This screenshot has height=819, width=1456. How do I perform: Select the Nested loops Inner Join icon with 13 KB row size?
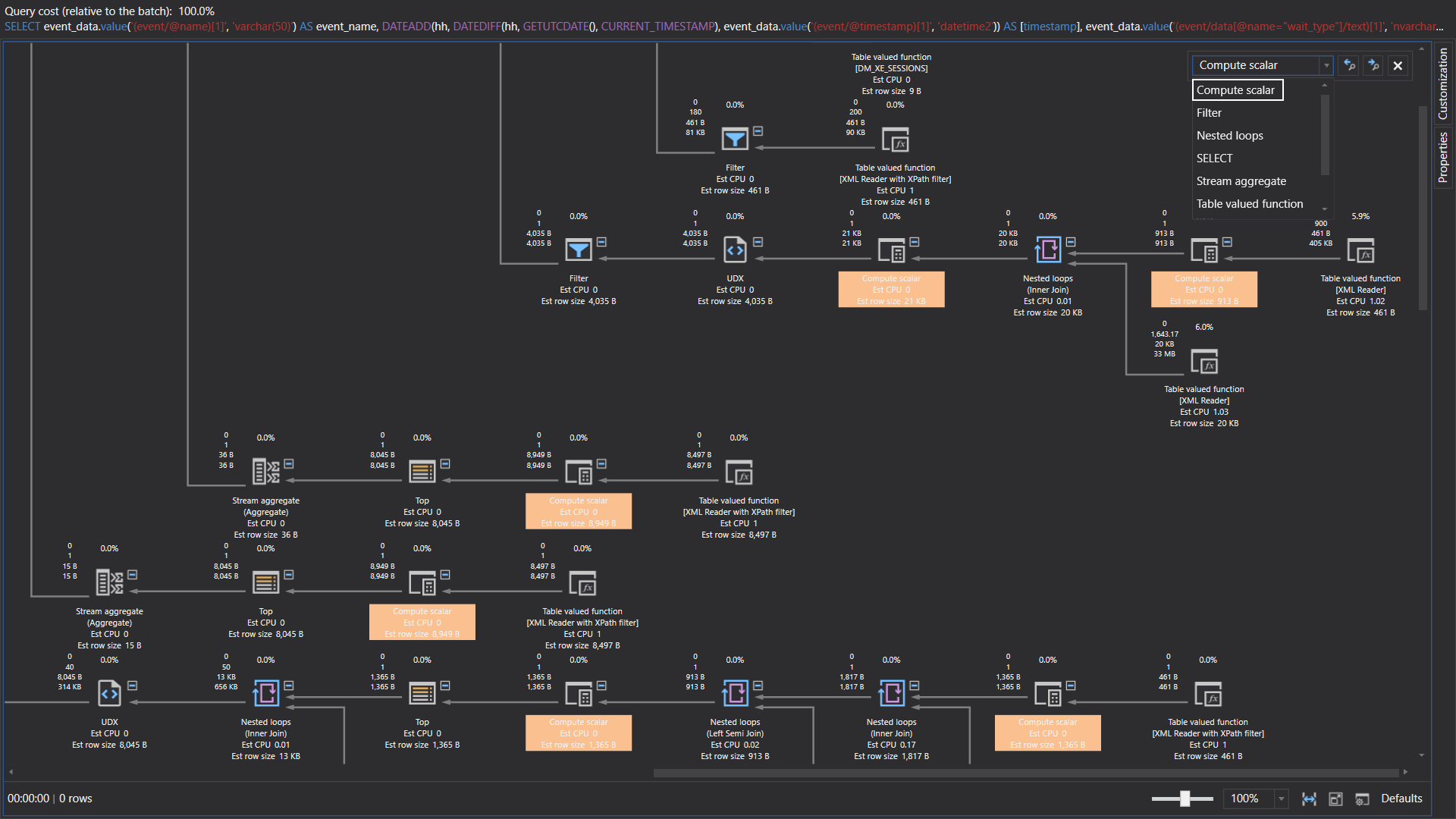265,693
